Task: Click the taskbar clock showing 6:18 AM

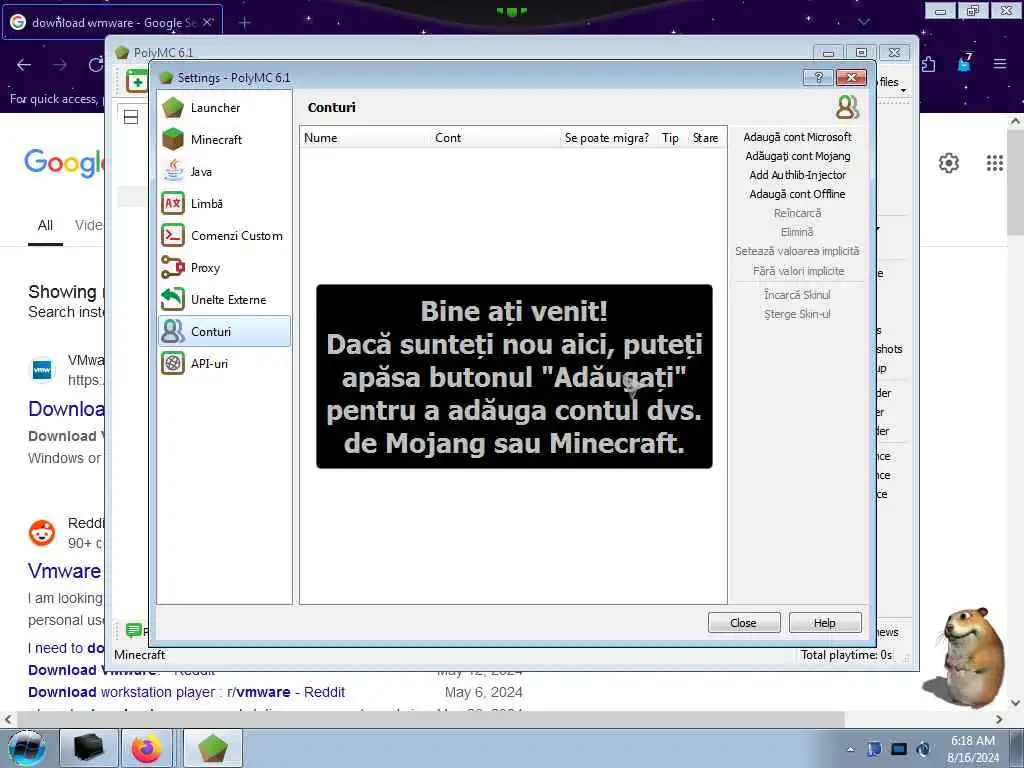Action: (972, 748)
